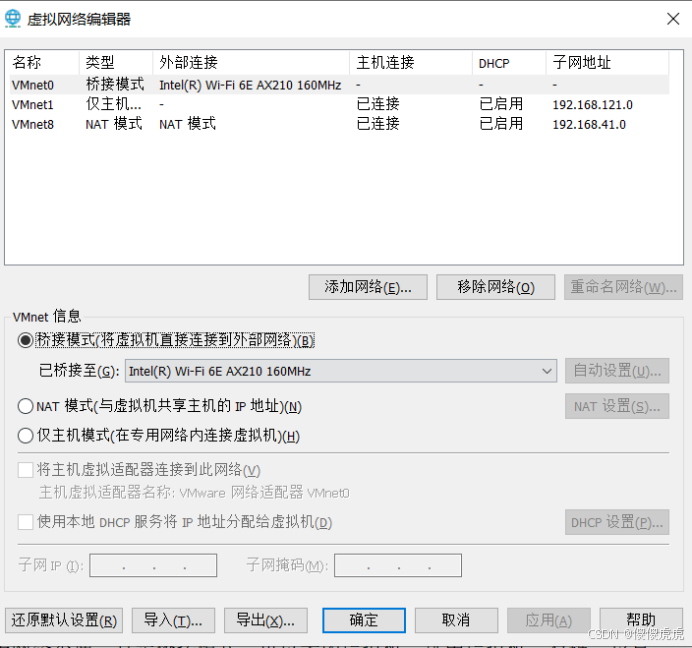The image size is (692, 648).
Task: Click NAT 模式 type cell of VMnet8
Action: tap(114, 124)
